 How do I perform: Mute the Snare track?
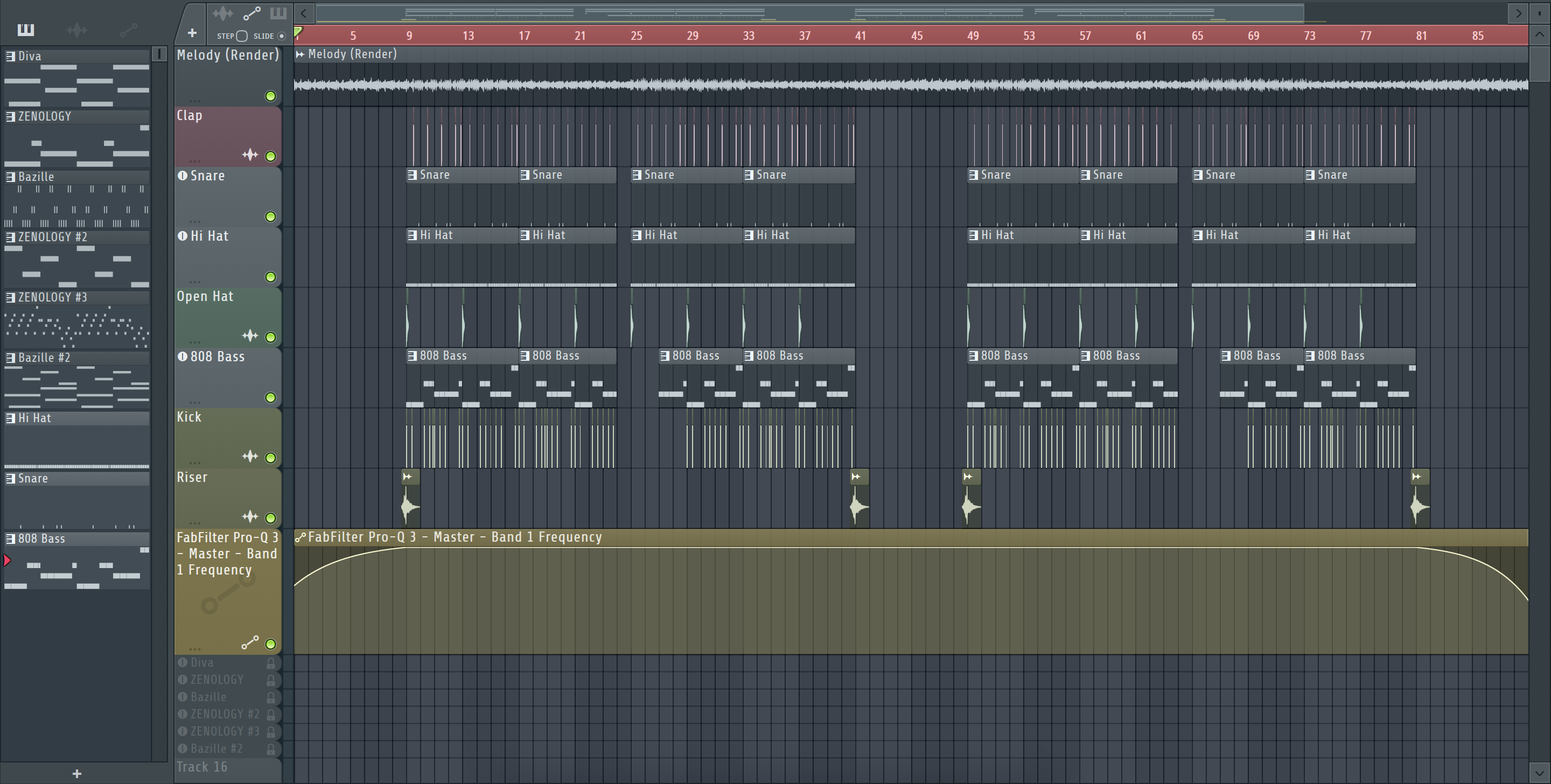[x=271, y=217]
